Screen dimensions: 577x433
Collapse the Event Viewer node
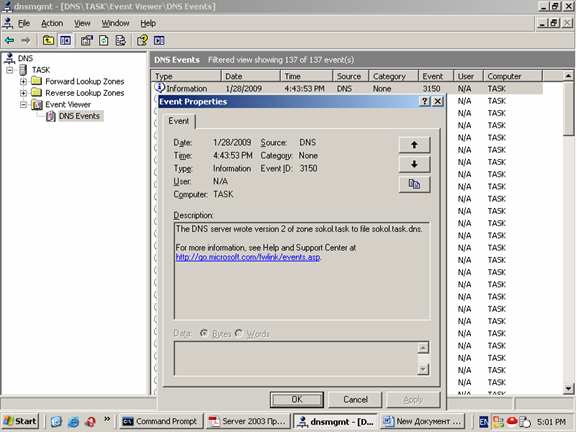[x=23, y=104]
